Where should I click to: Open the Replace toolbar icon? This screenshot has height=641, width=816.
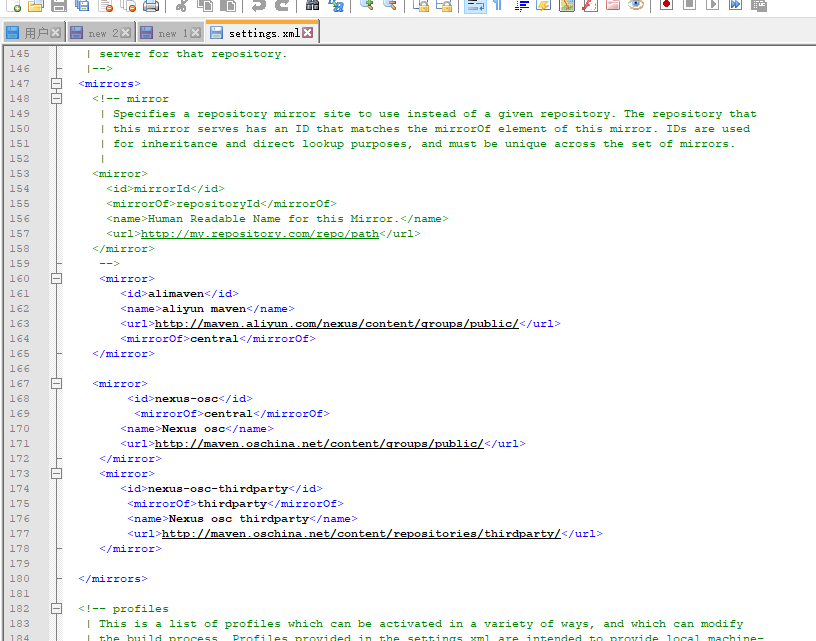point(336,5)
